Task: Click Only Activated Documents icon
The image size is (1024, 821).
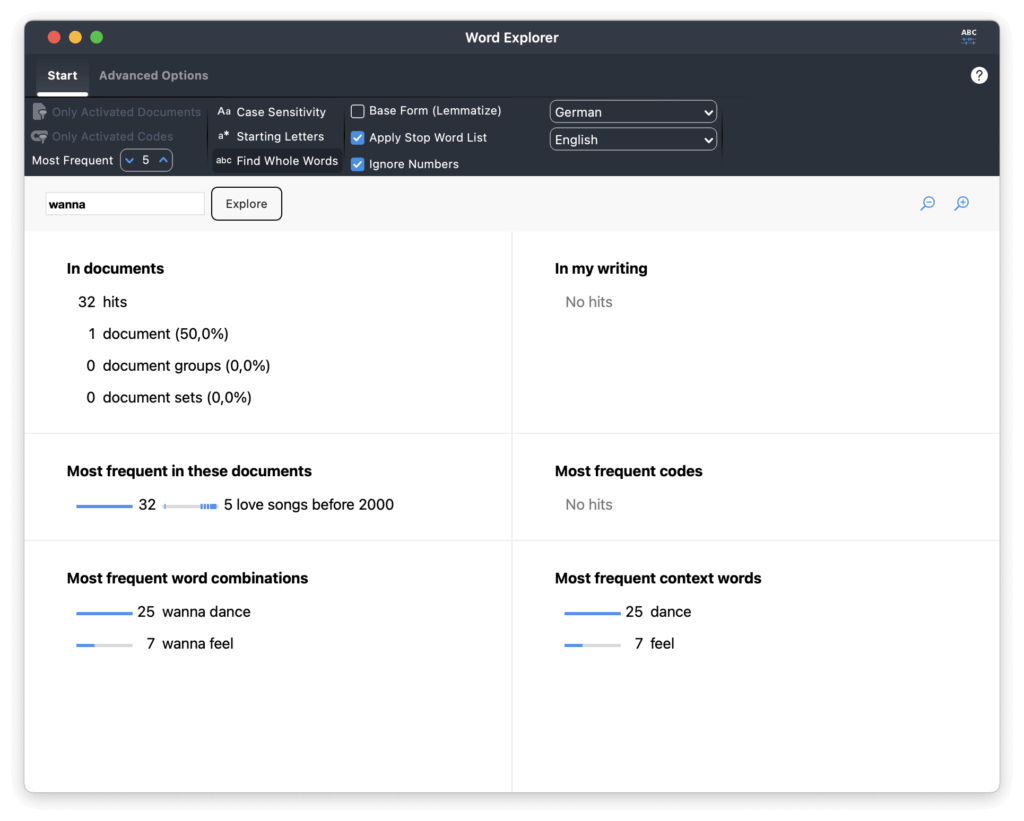Action: 40,112
